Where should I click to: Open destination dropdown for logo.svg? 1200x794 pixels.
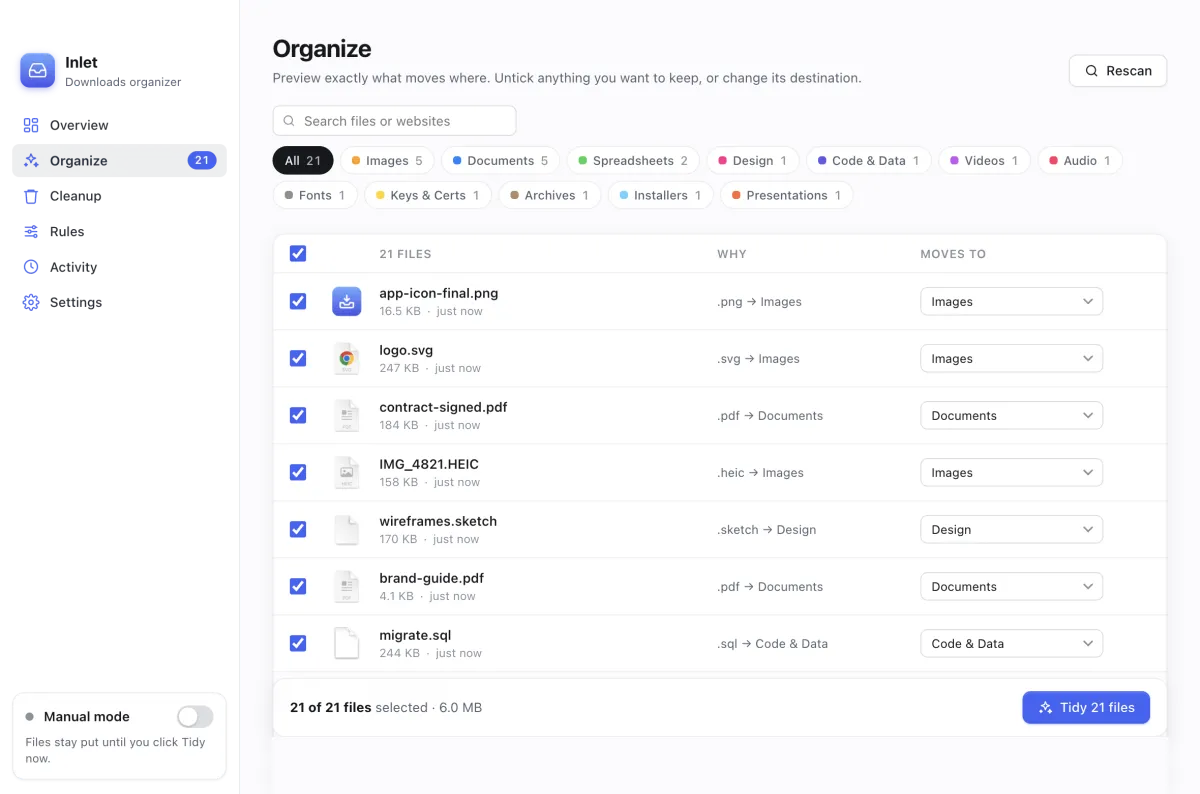pos(1011,358)
